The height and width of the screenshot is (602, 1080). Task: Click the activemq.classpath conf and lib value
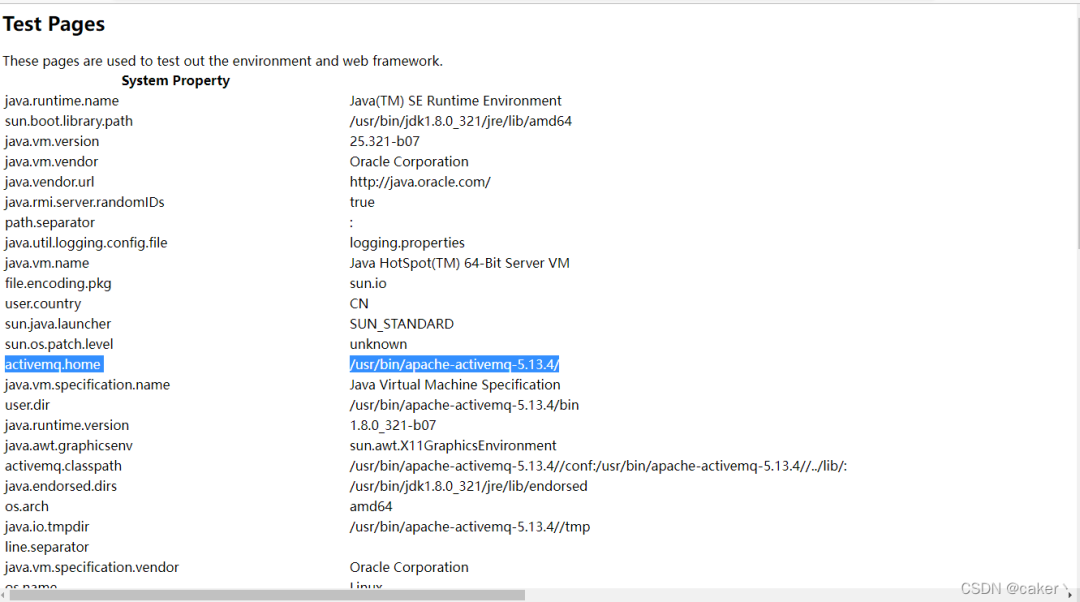click(598, 466)
